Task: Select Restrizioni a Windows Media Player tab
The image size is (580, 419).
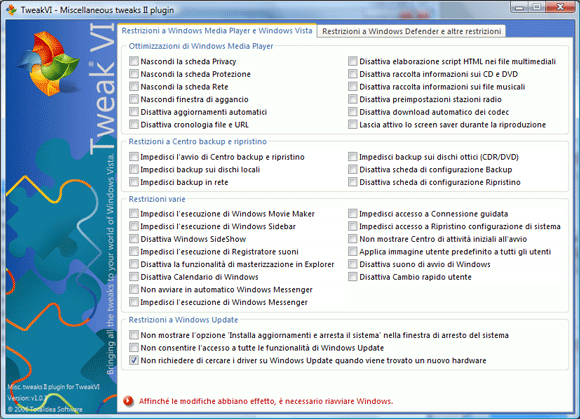Action: pyautogui.click(x=217, y=31)
